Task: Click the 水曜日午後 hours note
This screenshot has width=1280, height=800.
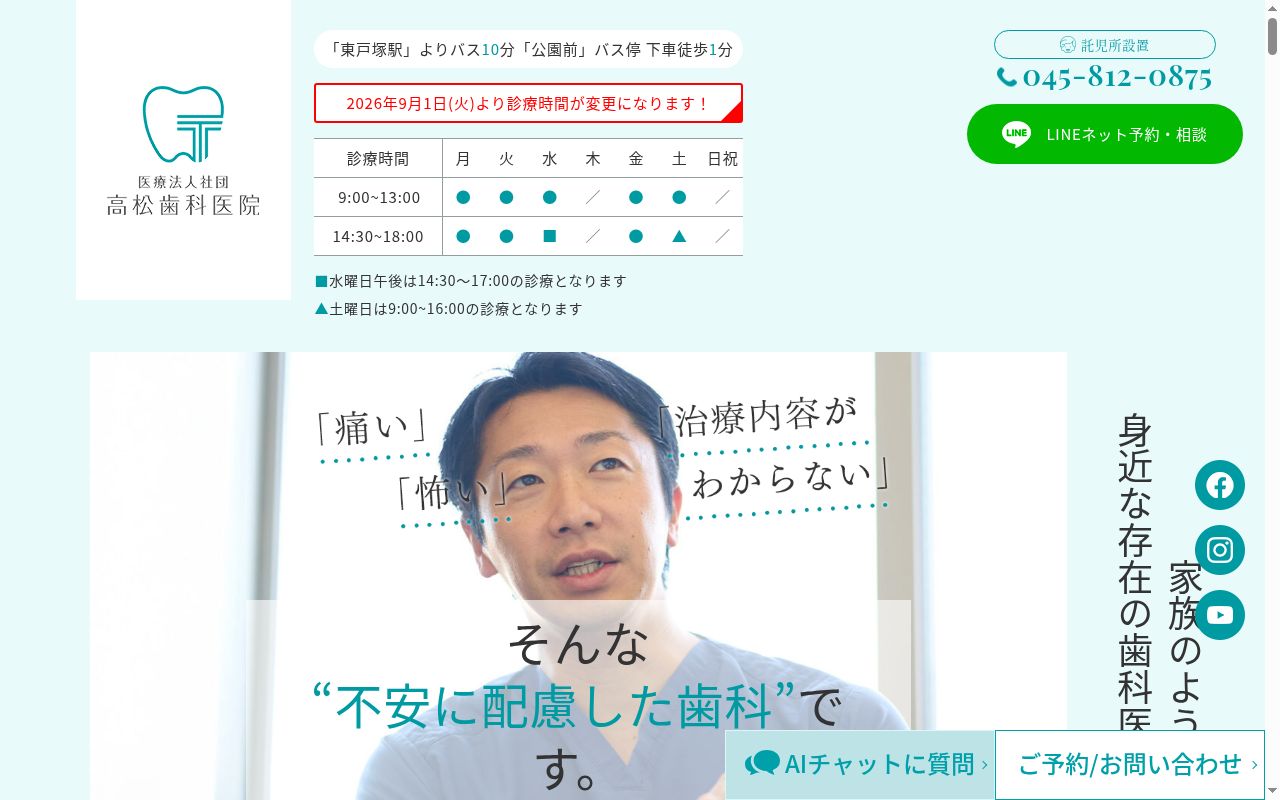Action: 471,281
